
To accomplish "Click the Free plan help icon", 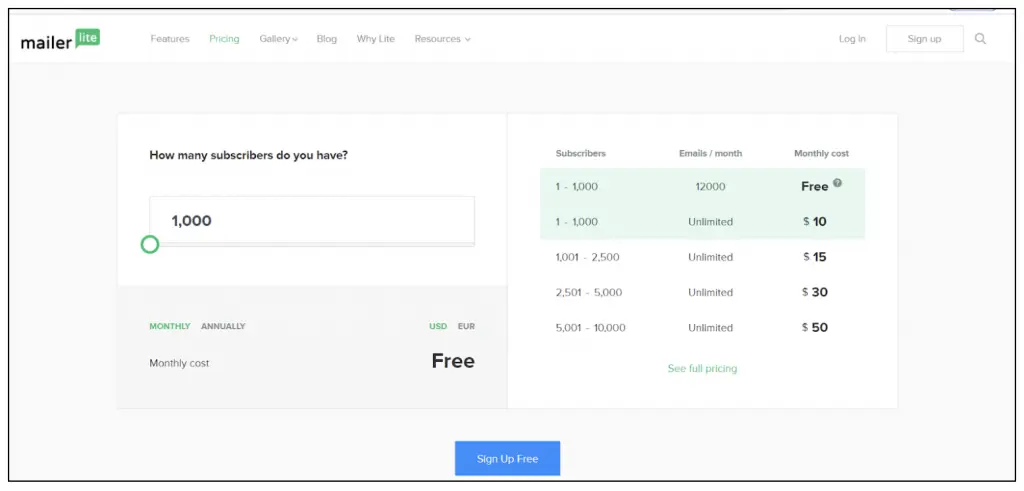I will point(837,183).
